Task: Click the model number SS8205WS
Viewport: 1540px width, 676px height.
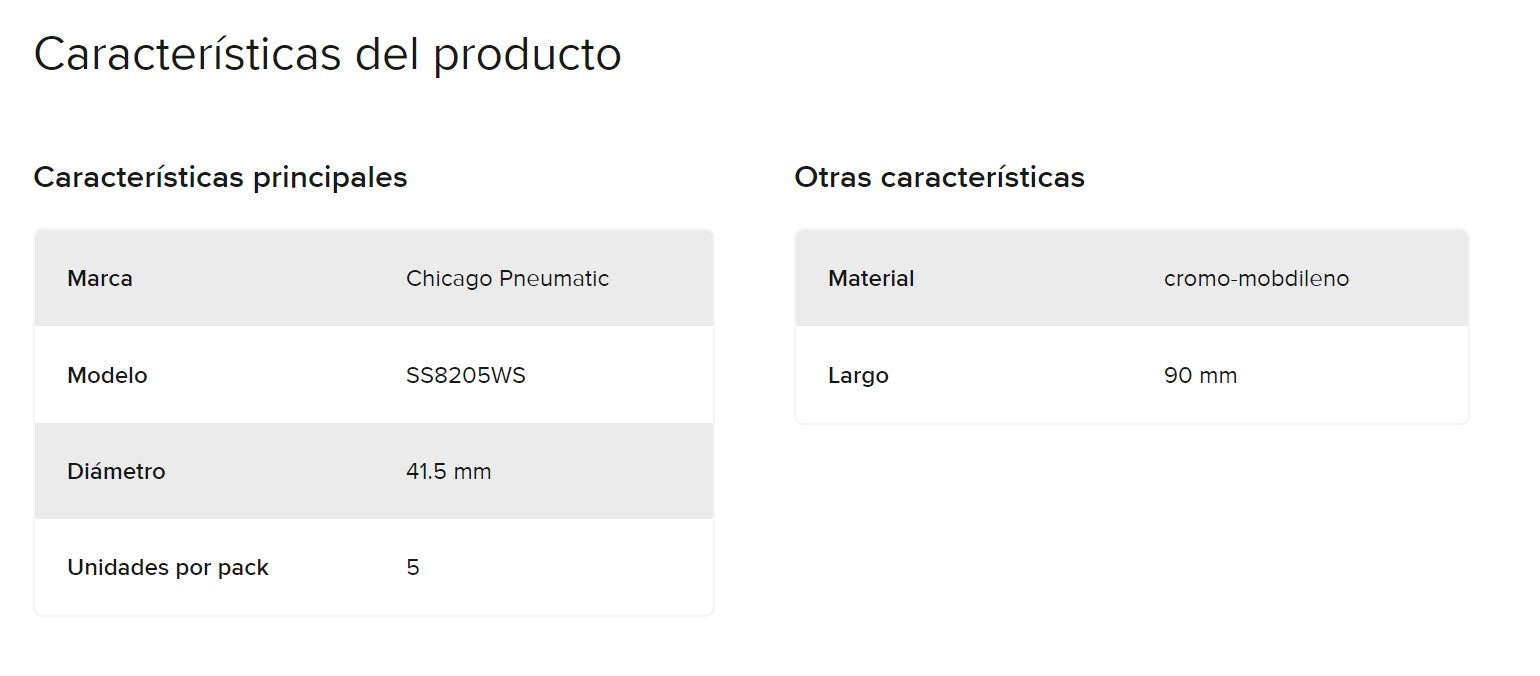Action: coord(466,375)
